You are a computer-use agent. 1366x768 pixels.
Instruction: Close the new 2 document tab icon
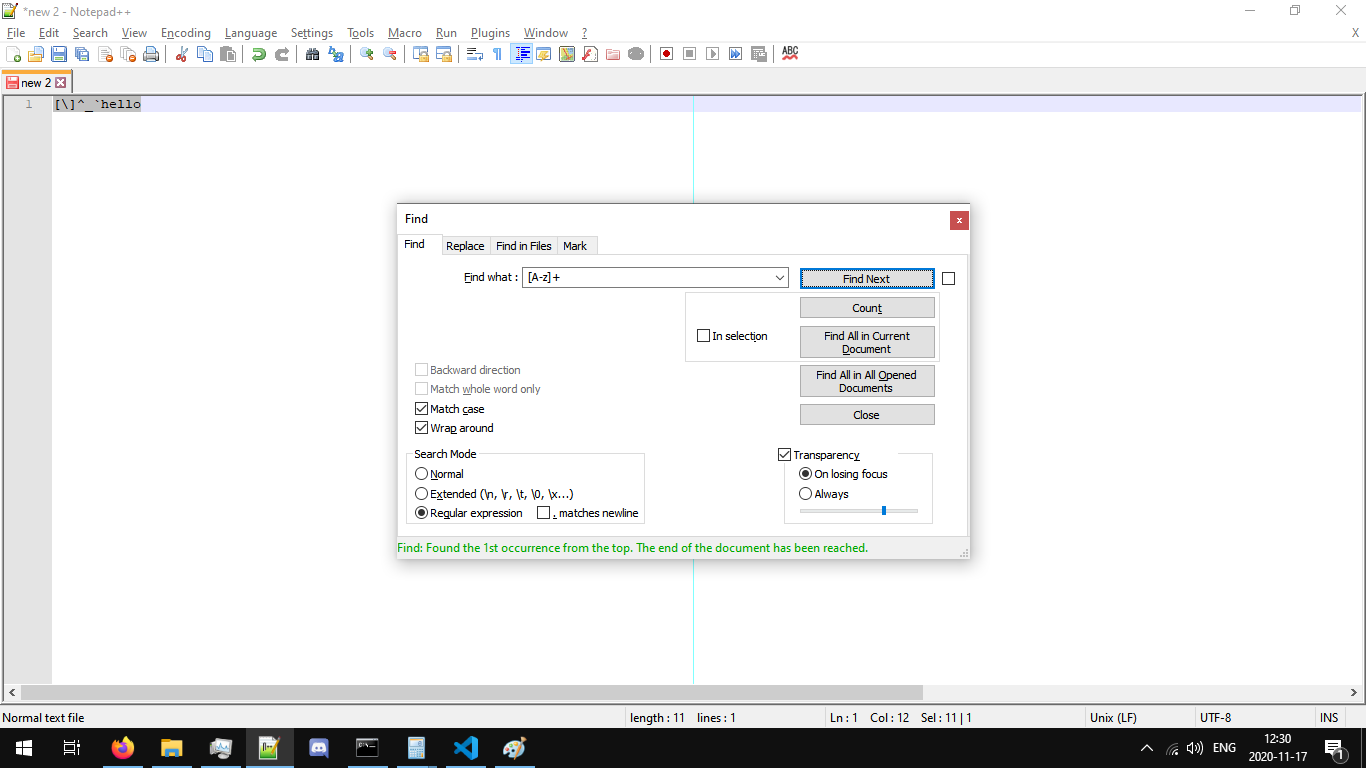pos(60,83)
